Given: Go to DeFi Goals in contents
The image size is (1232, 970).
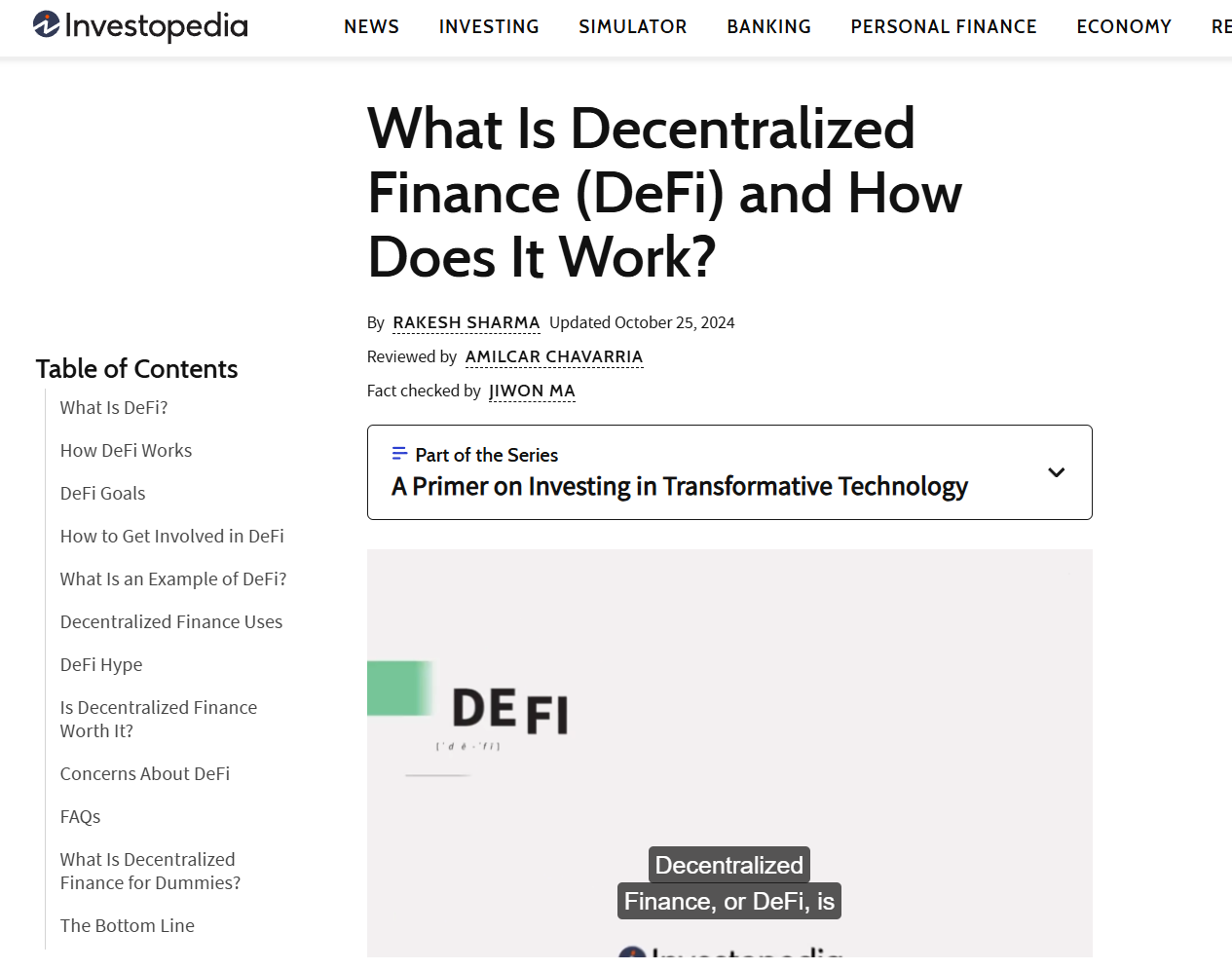Looking at the screenshot, I should pyautogui.click(x=102, y=494).
